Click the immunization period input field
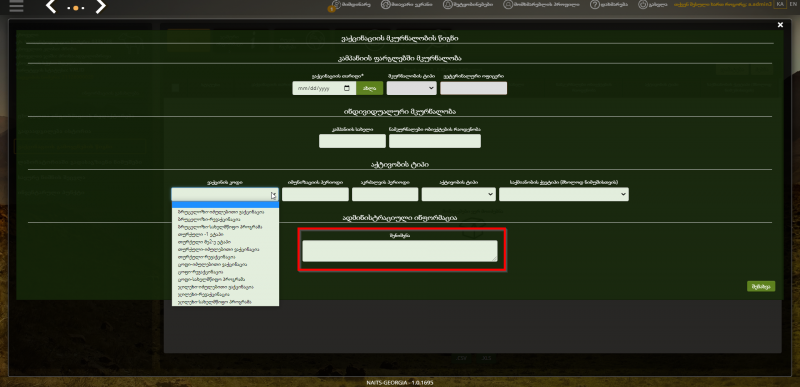Screen dimensions: 800x387 (x=315, y=194)
